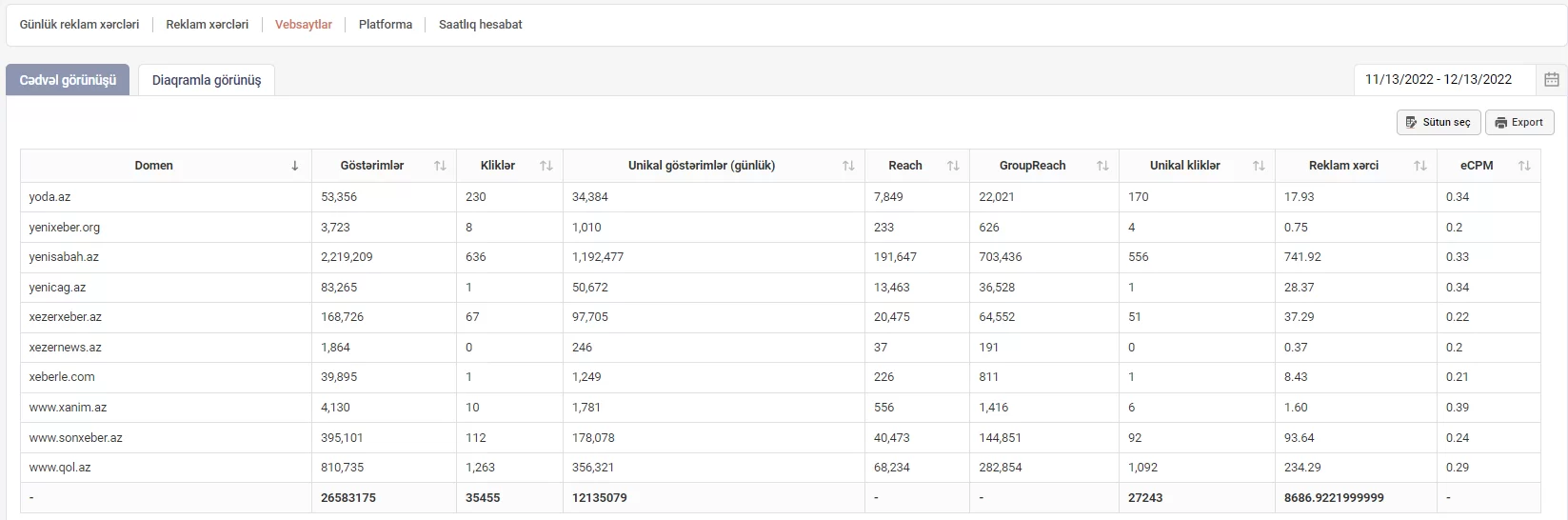Open Günlük reklam xərcləri report
1568x520 pixels.
pos(79,25)
